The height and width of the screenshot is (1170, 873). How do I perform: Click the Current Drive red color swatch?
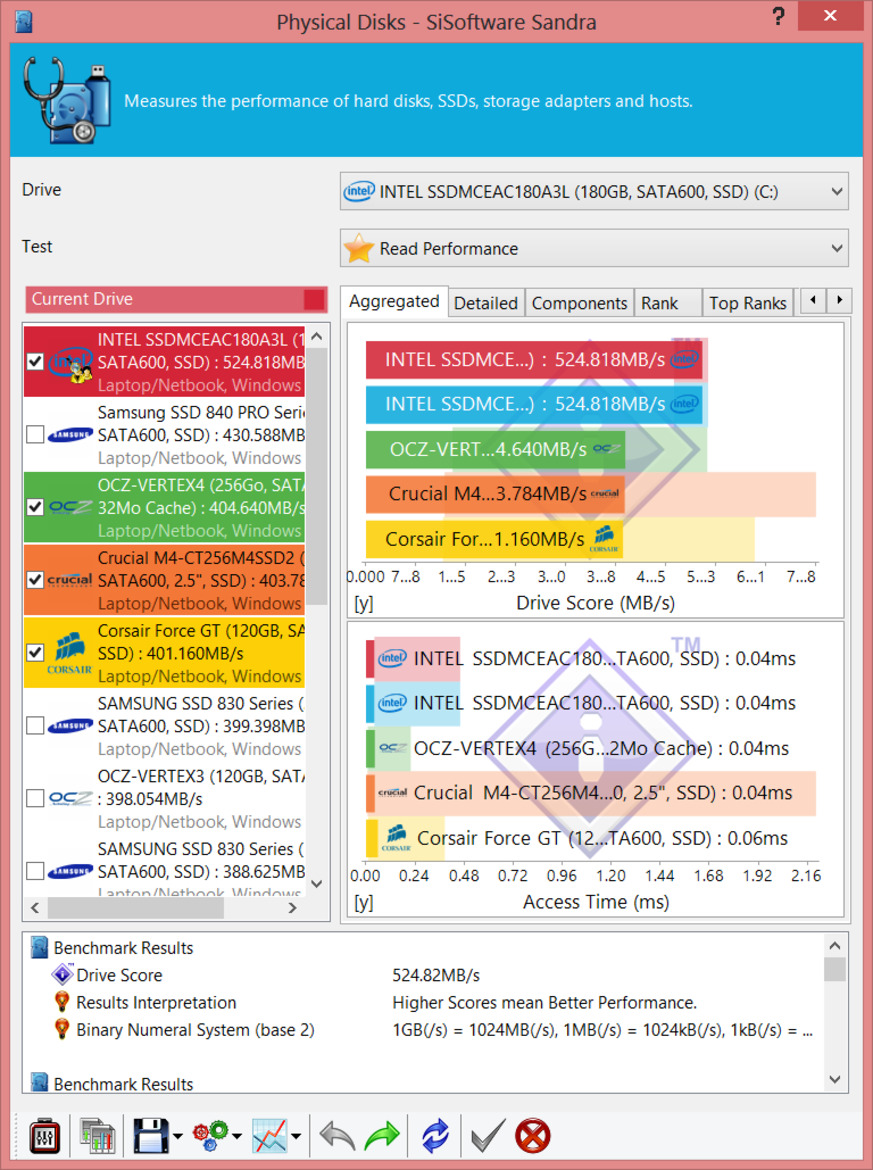tap(314, 299)
